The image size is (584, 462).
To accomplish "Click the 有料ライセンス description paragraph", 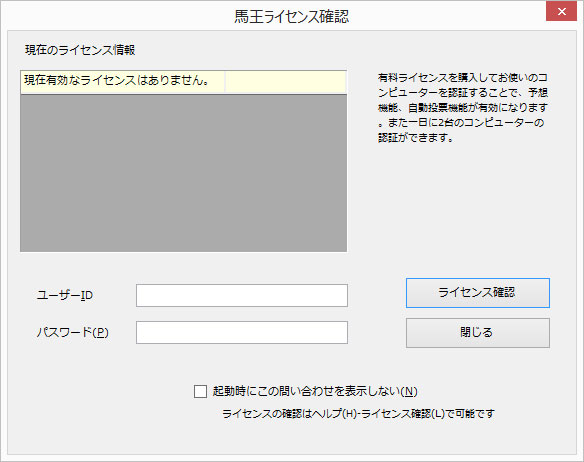I will tap(463, 108).
